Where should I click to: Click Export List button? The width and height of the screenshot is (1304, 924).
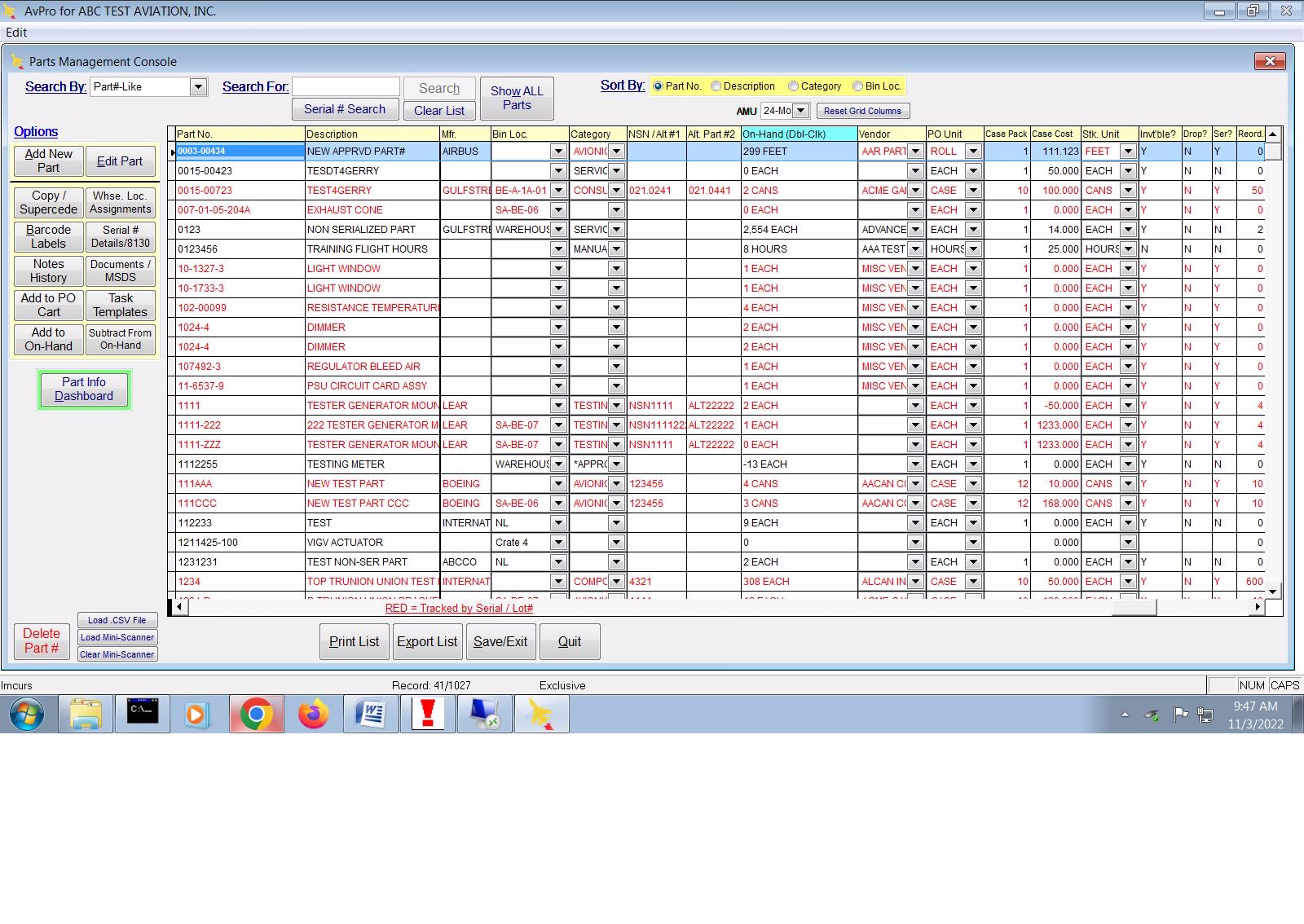427,642
